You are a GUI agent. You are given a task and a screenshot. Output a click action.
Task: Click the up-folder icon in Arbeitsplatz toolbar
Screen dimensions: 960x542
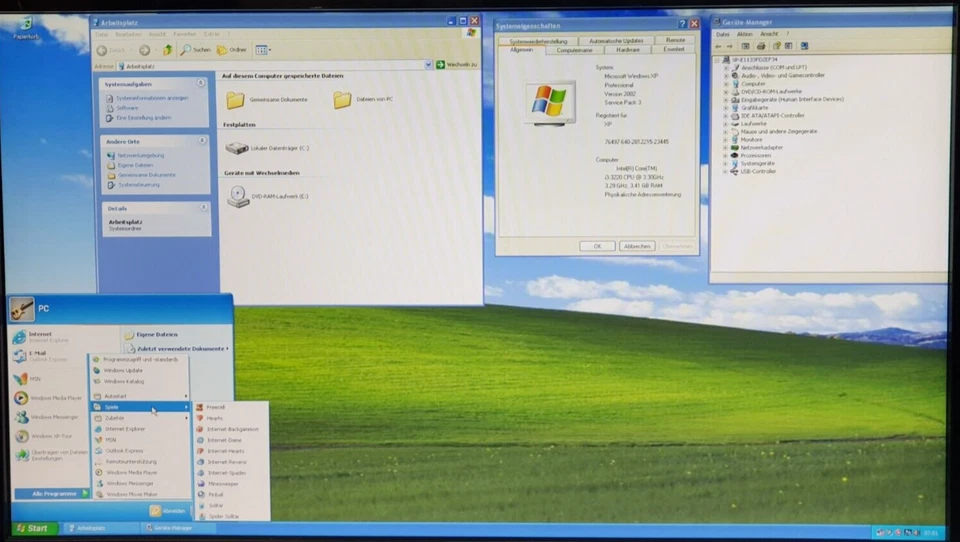[167, 50]
